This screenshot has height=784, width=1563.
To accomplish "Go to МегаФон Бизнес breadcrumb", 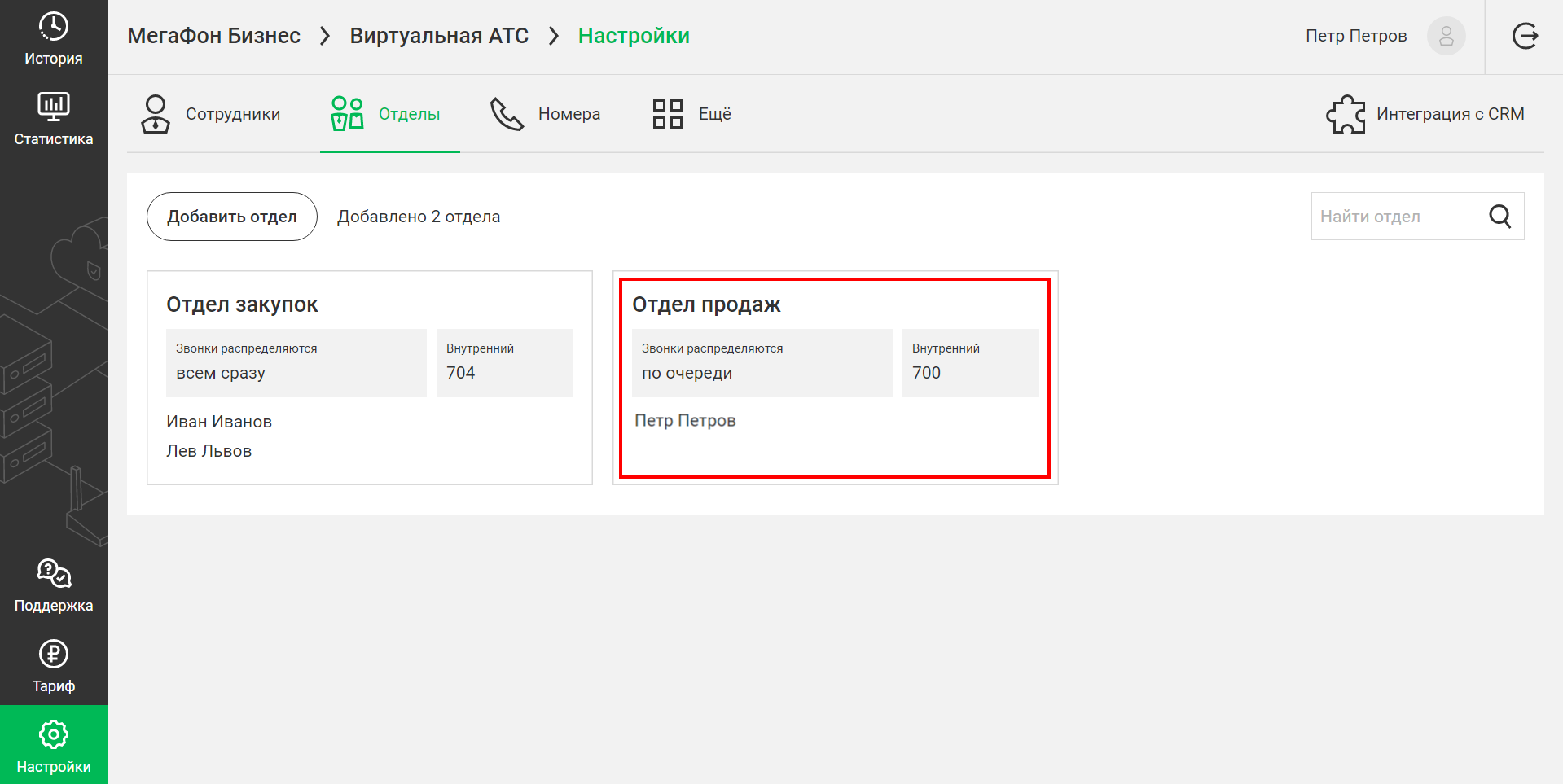I will [214, 36].
